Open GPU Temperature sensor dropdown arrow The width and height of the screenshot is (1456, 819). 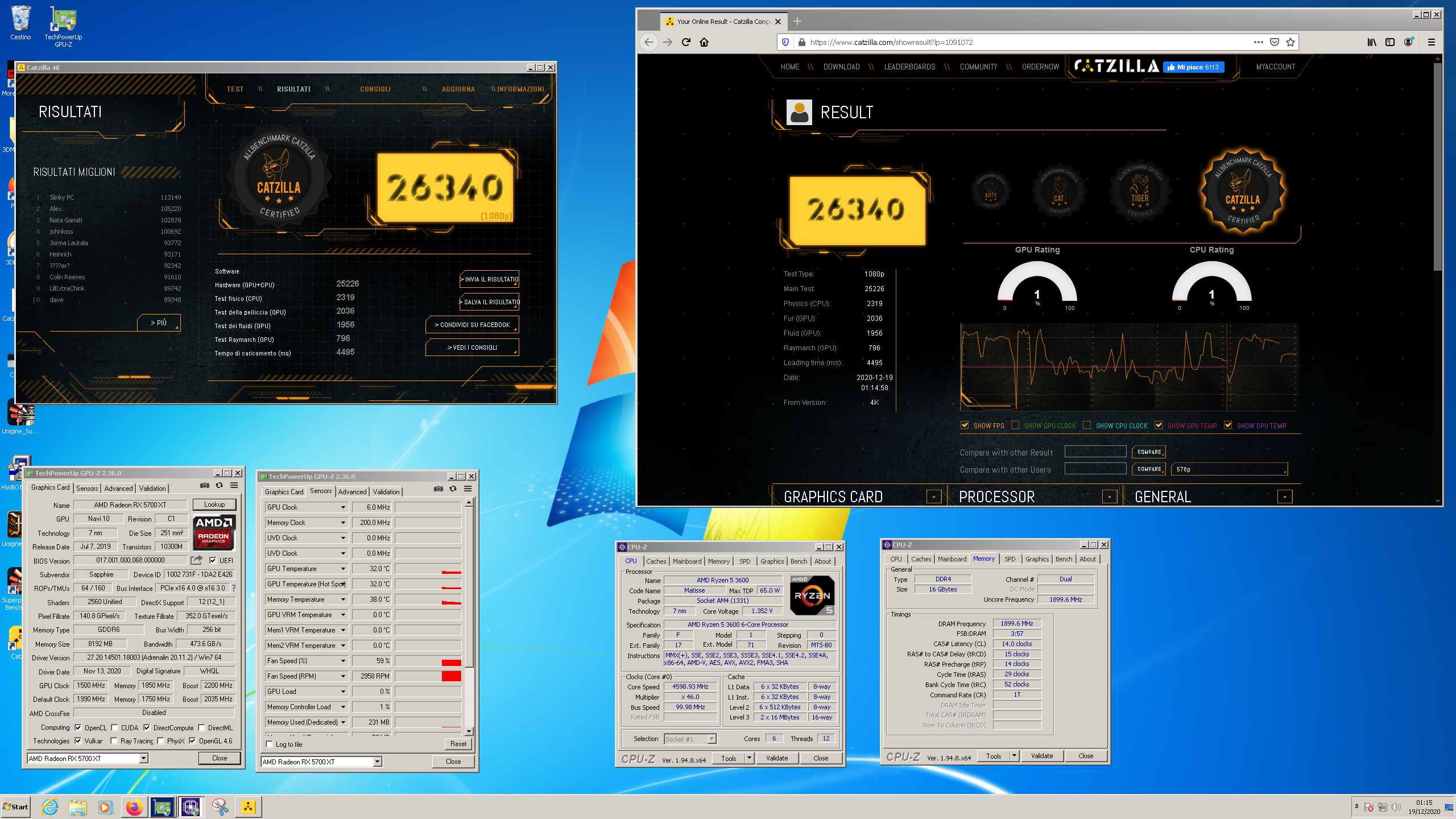point(343,569)
